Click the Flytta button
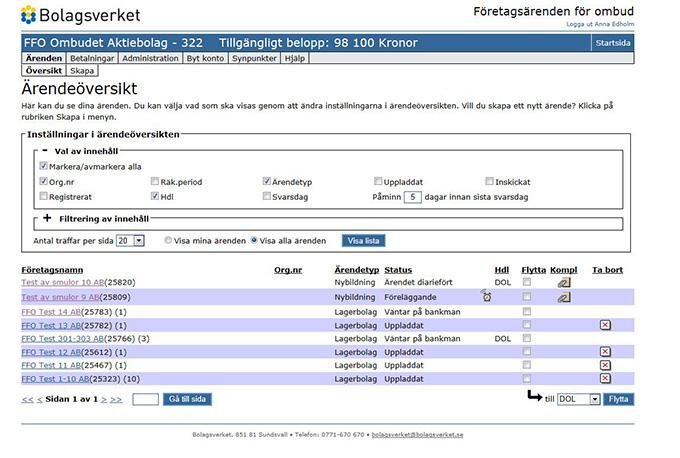This screenshot has width=680, height=458. [618, 399]
